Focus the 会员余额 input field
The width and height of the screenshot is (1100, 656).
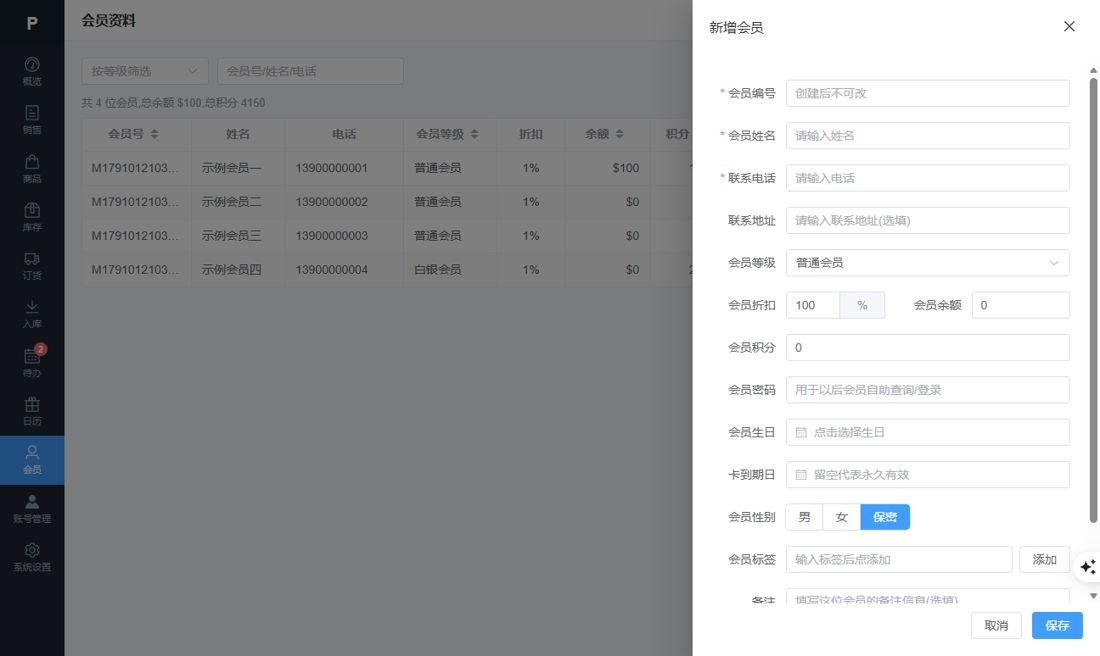(1021, 305)
